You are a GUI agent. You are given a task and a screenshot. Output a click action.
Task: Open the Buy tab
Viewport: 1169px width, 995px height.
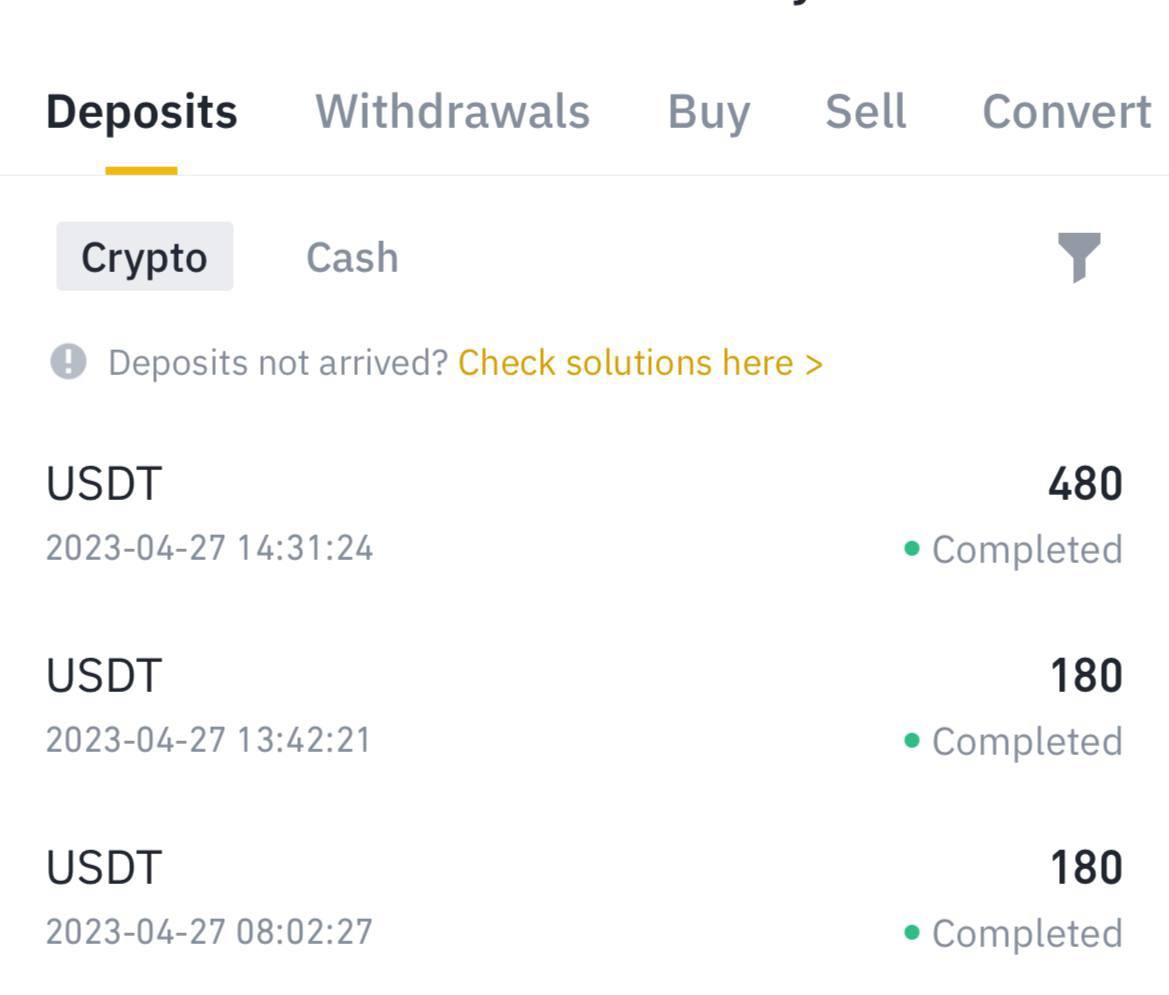[708, 111]
